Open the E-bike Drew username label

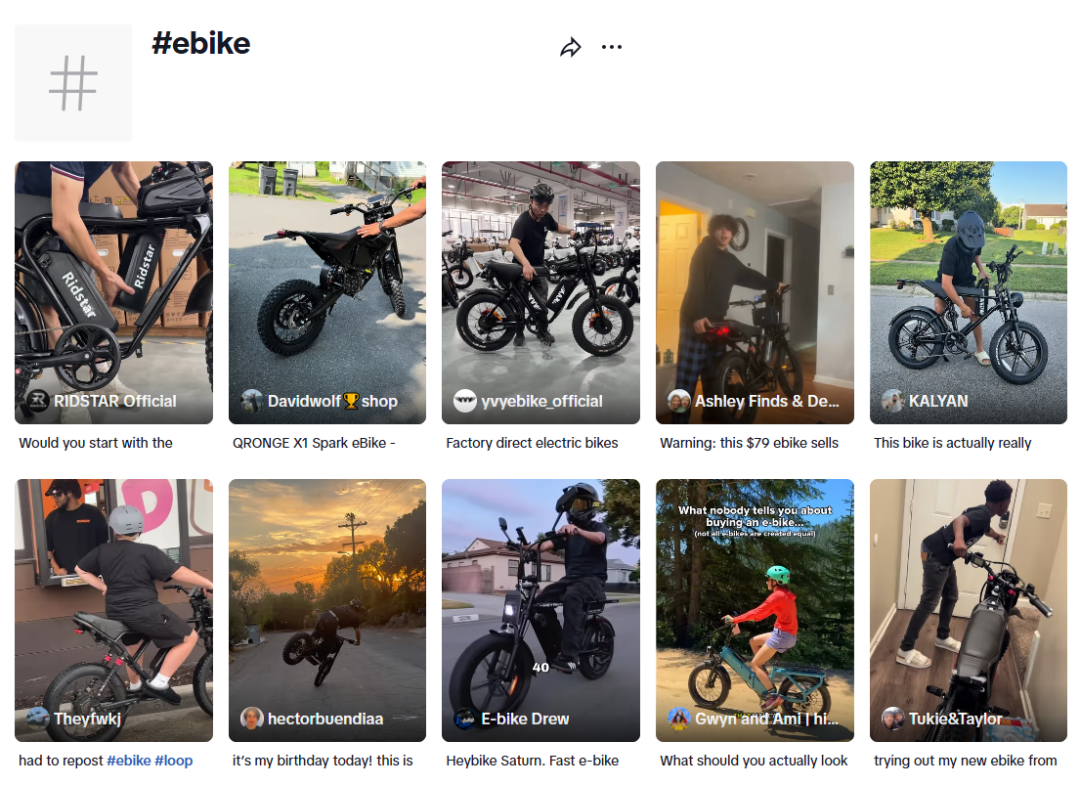(525, 718)
